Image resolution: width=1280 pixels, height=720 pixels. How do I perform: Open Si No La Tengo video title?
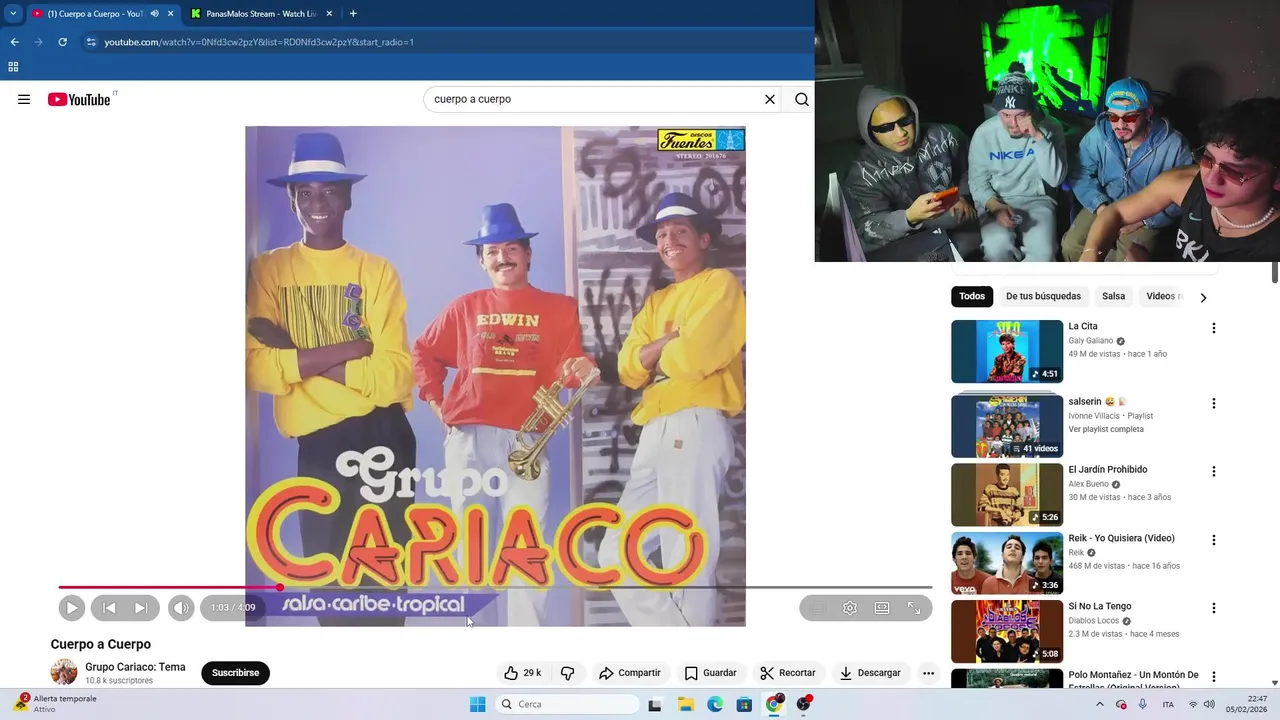pyautogui.click(x=1100, y=606)
